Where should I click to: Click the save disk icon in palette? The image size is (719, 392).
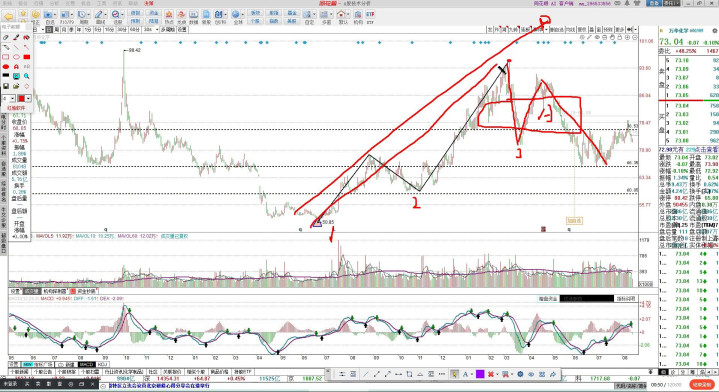click(6, 86)
